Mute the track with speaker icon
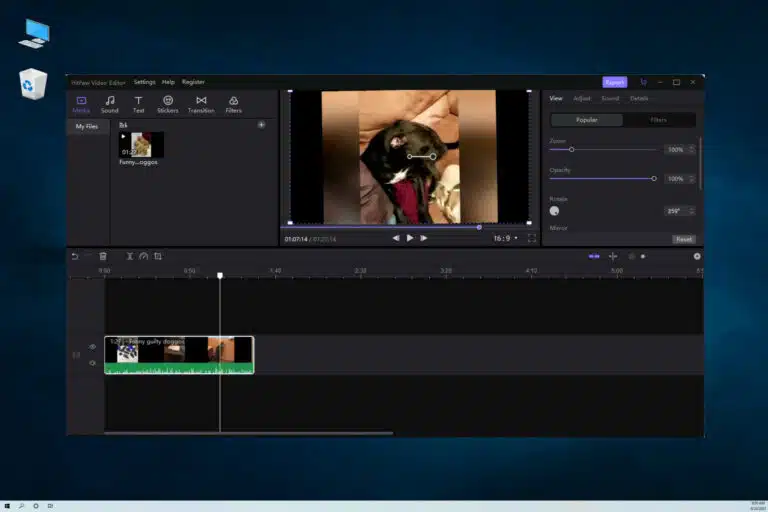This screenshot has height=512, width=768. [x=93, y=363]
